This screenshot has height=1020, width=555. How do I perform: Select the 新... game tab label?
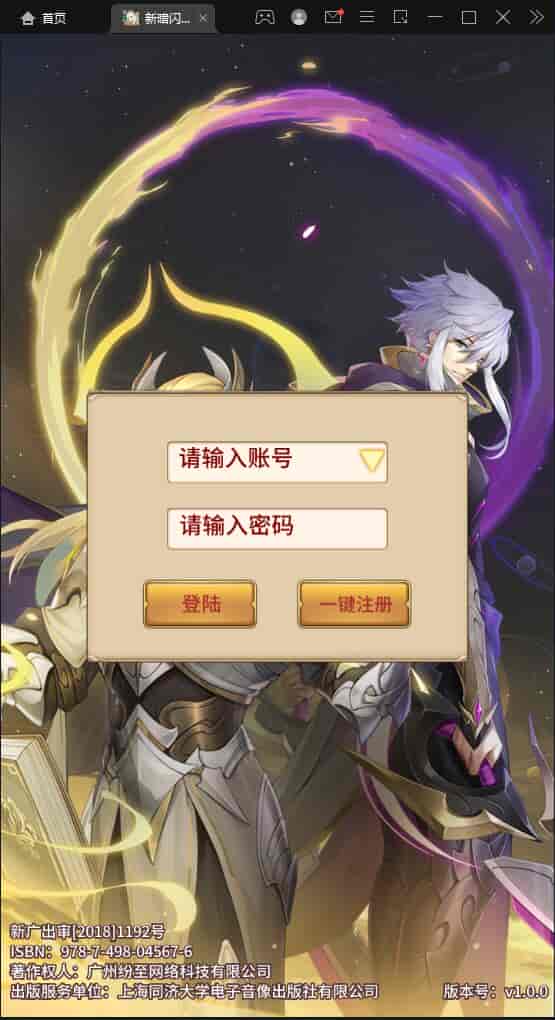(167, 19)
